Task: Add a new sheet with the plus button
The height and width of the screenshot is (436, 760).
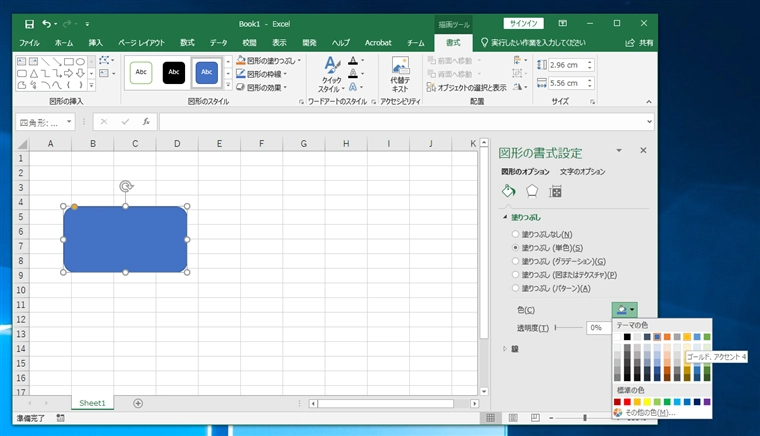Action: point(138,403)
